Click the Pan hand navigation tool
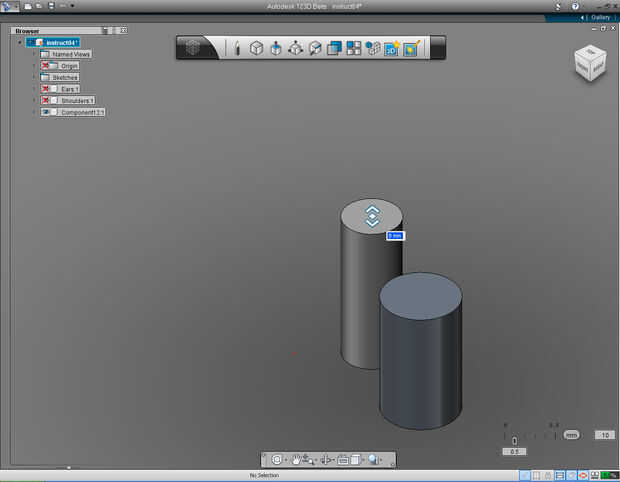 [x=297, y=460]
